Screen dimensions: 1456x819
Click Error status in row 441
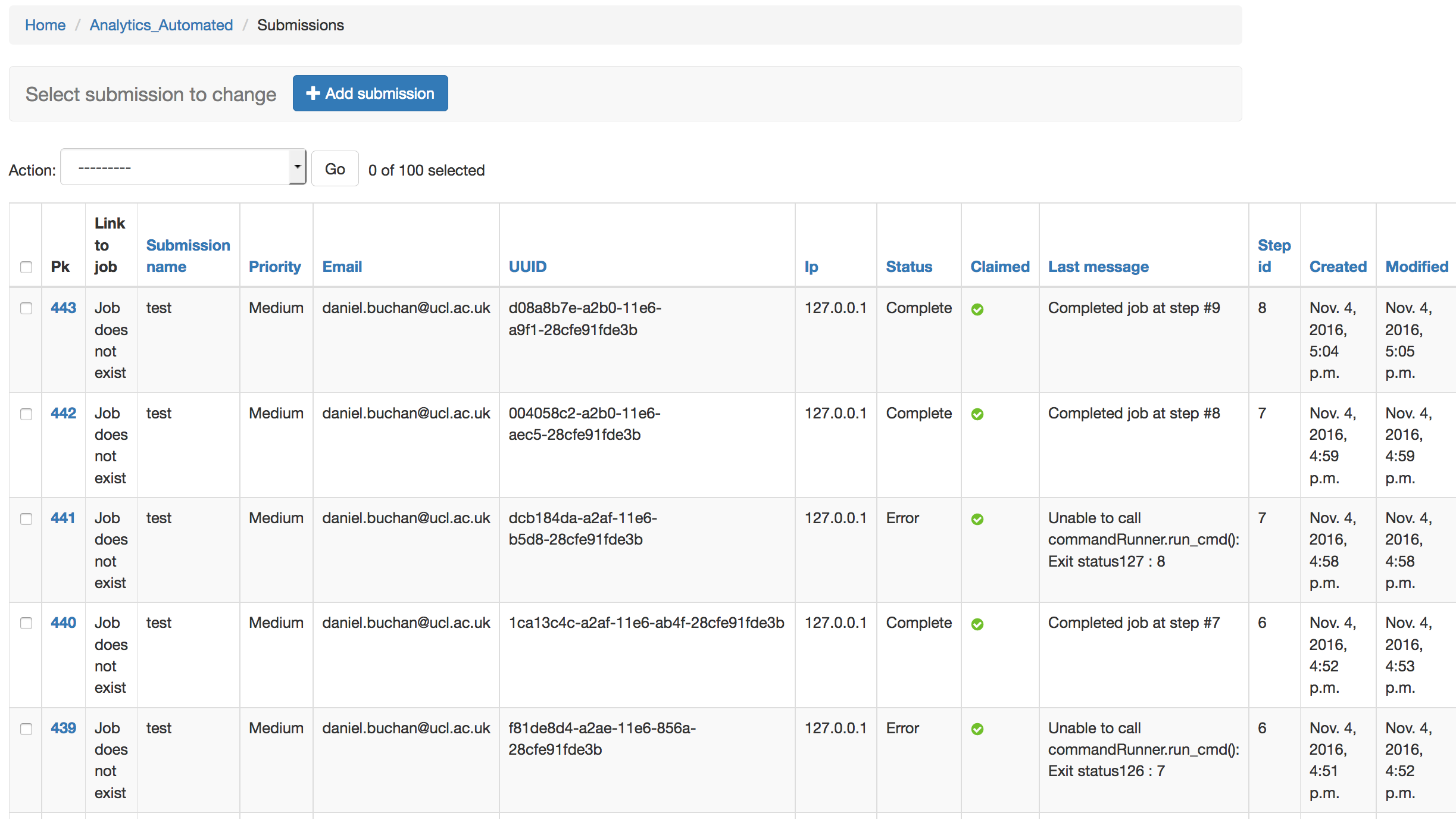[902, 518]
